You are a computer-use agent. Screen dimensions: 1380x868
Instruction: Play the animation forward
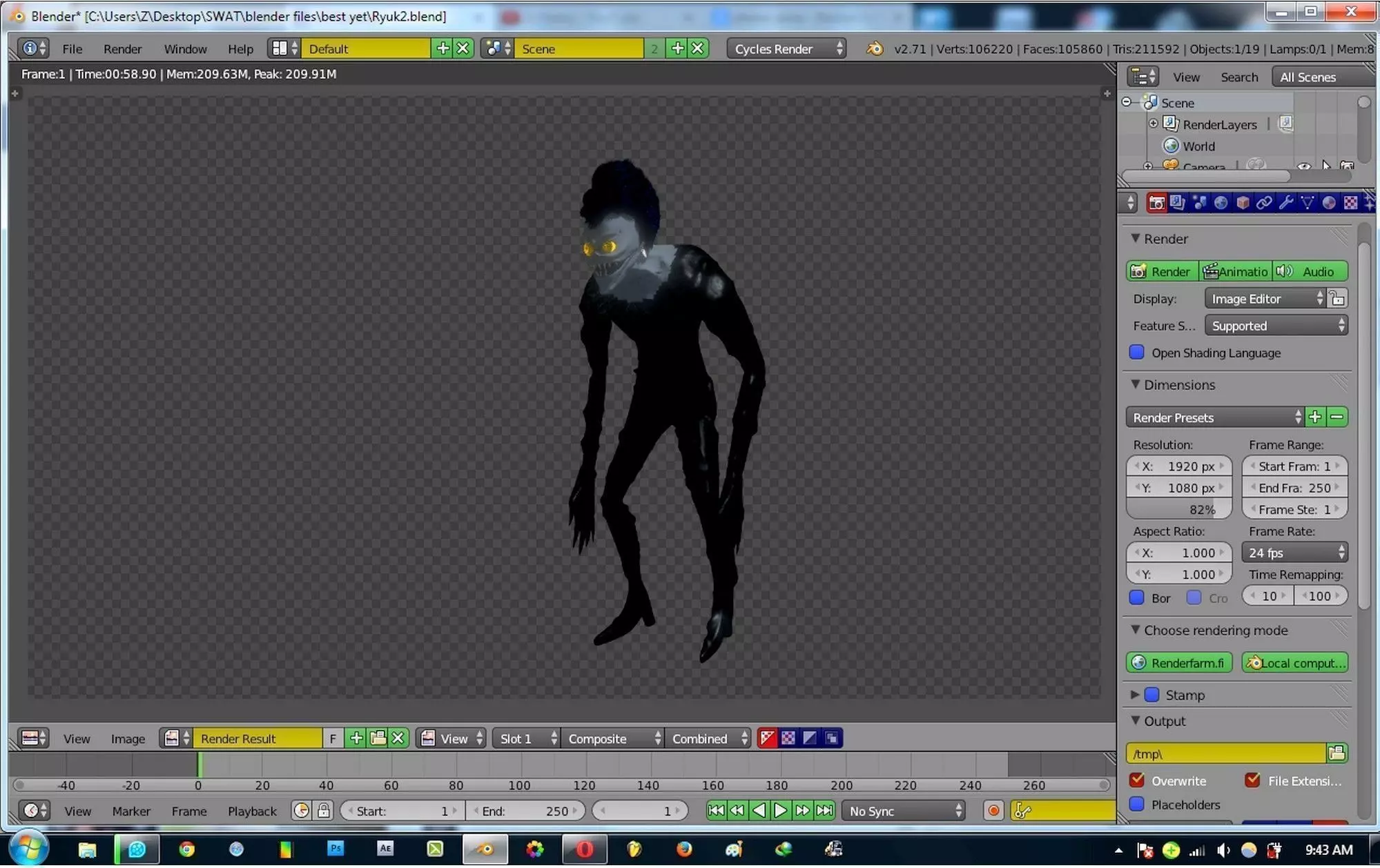click(780, 811)
